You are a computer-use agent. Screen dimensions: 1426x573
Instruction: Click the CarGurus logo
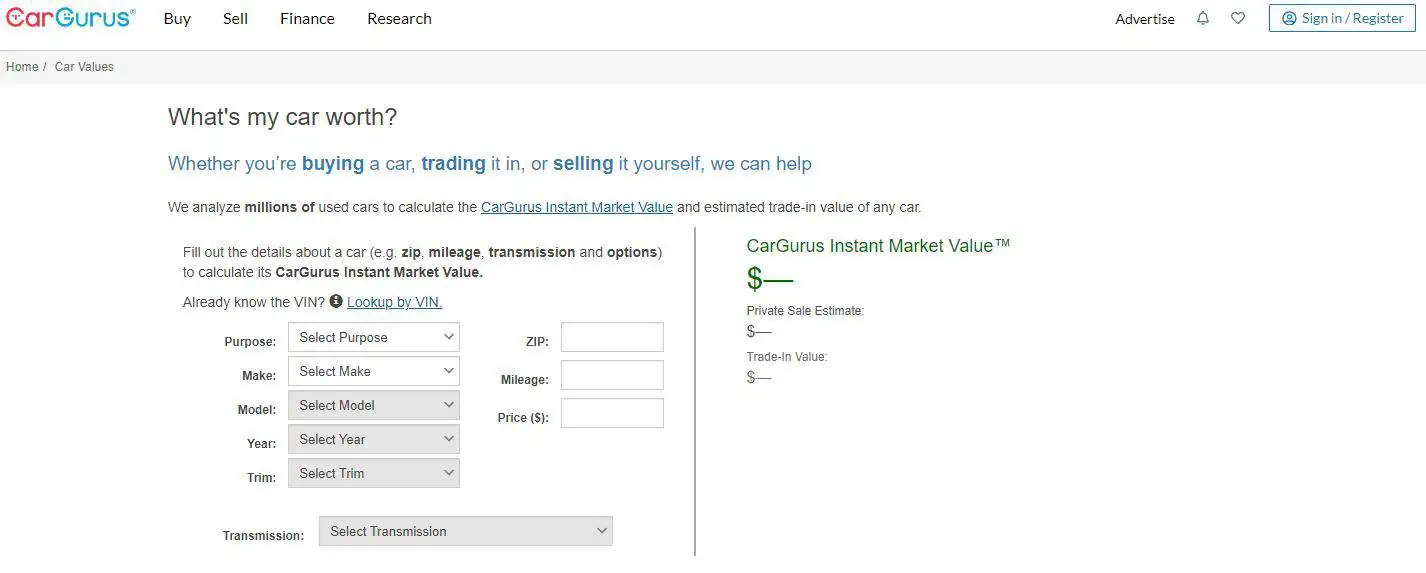tap(70, 18)
